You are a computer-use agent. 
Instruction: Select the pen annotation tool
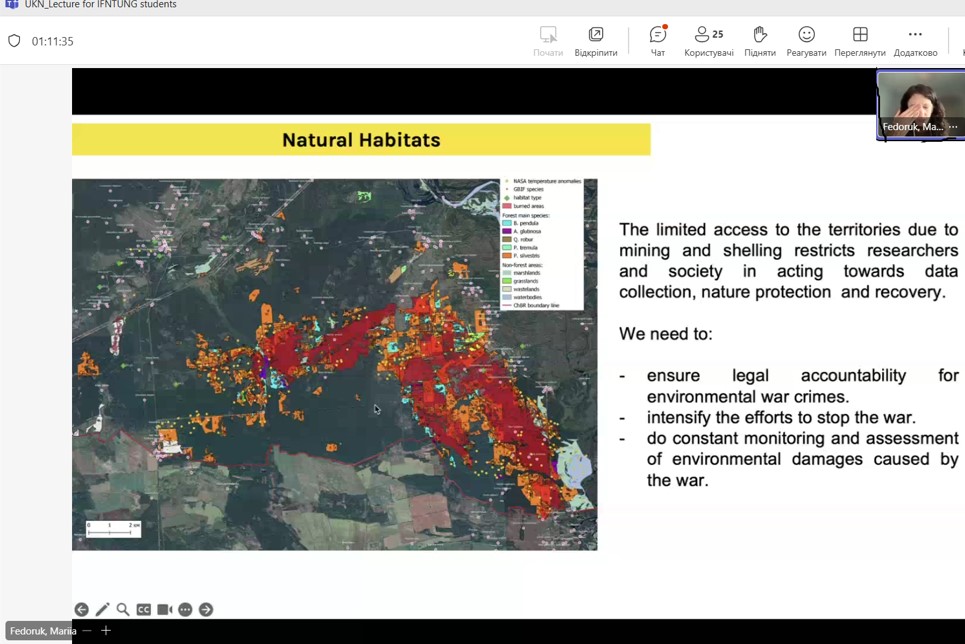click(x=102, y=610)
